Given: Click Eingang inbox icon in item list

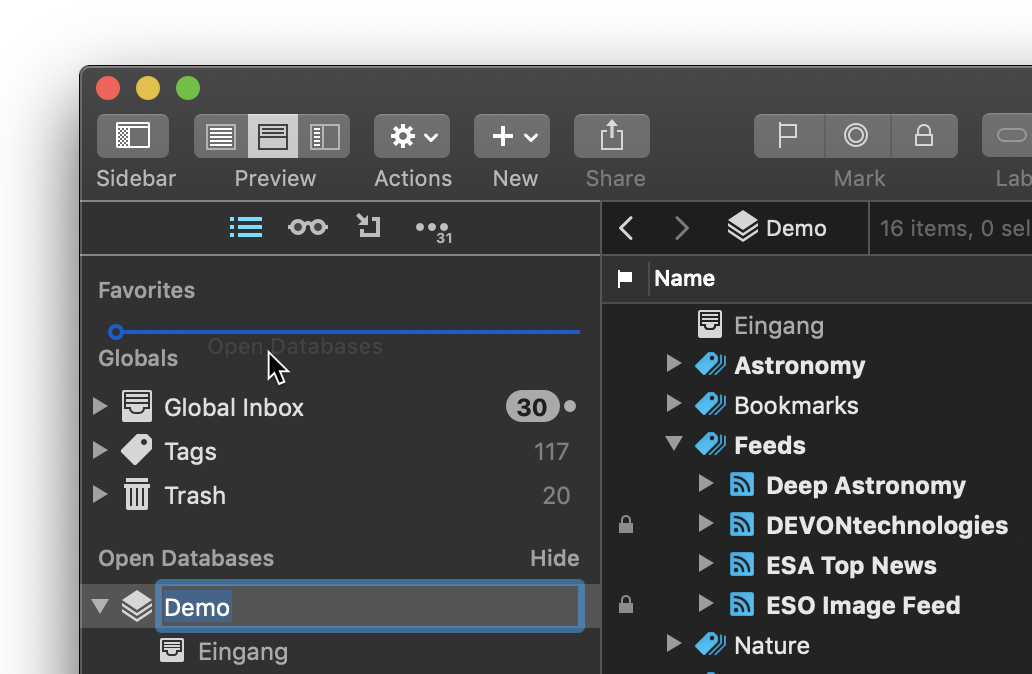Looking at the screenshot, I should point(710,324).
